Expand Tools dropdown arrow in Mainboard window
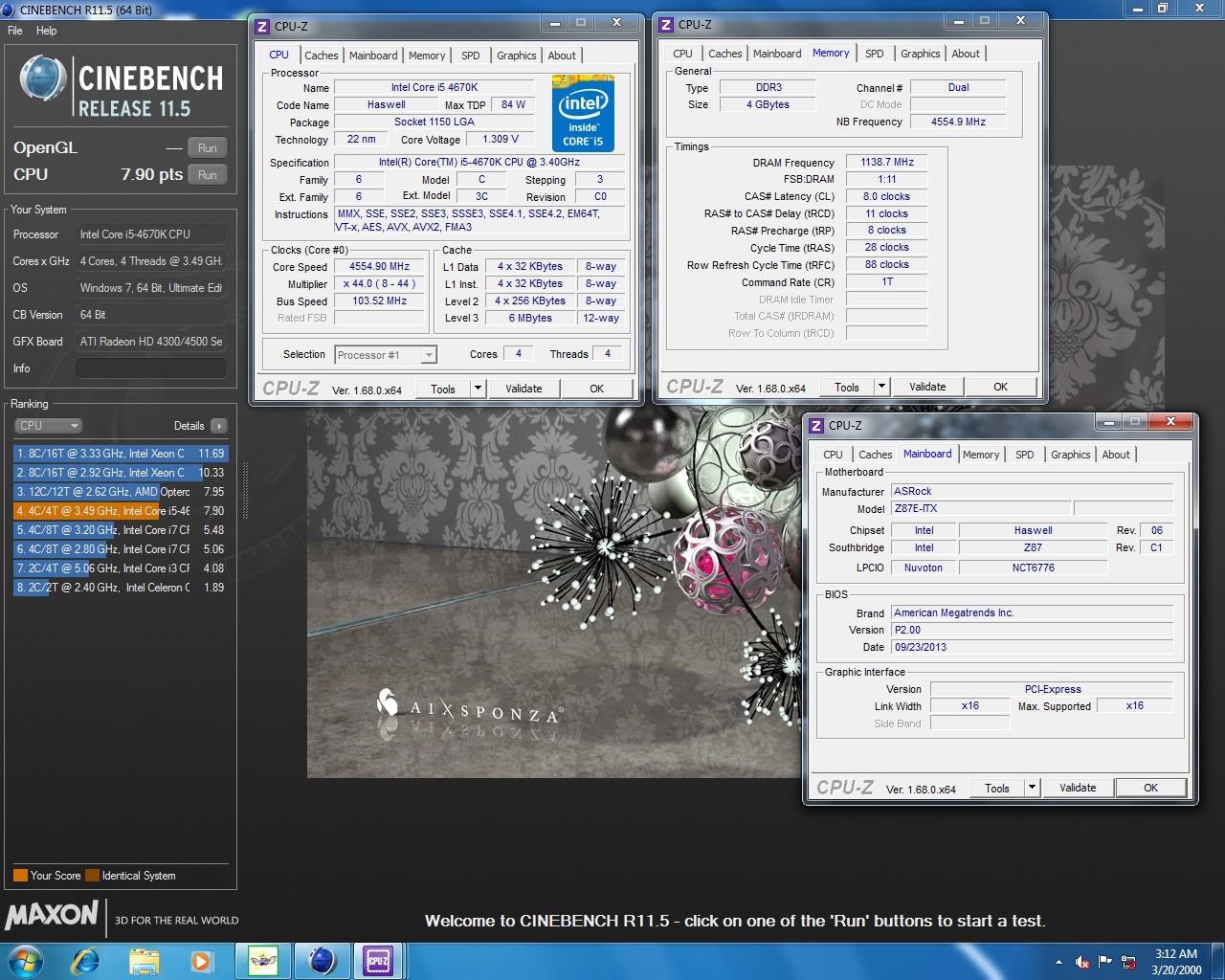Viewport: 1225px width, 980px height. 1032,788
